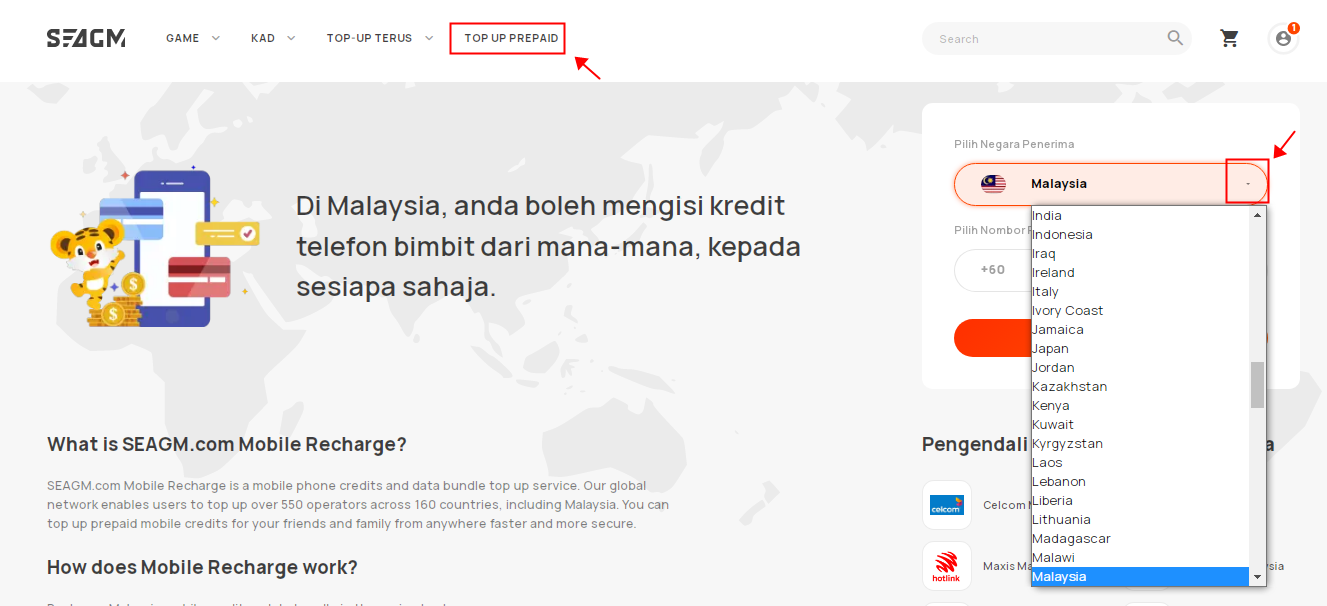Select highlighted Malaysia in the list

pos(1140,577)
